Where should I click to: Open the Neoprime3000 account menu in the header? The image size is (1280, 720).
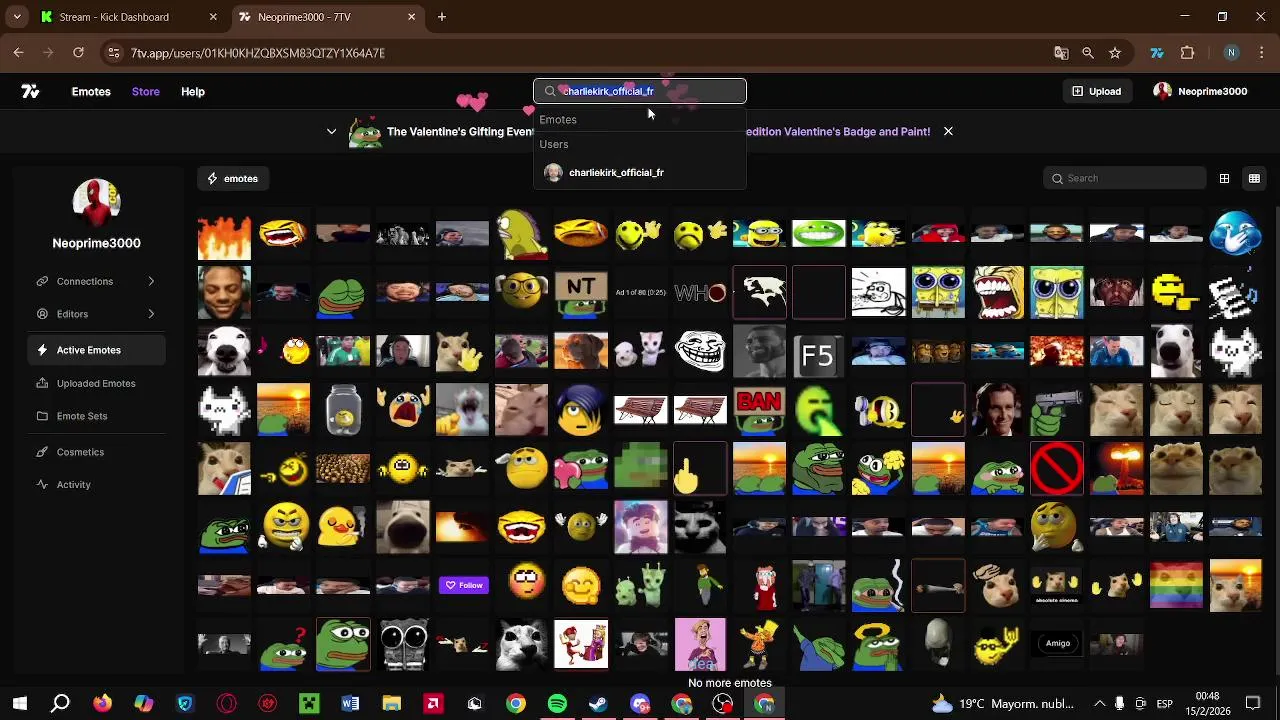[1200, 91]
